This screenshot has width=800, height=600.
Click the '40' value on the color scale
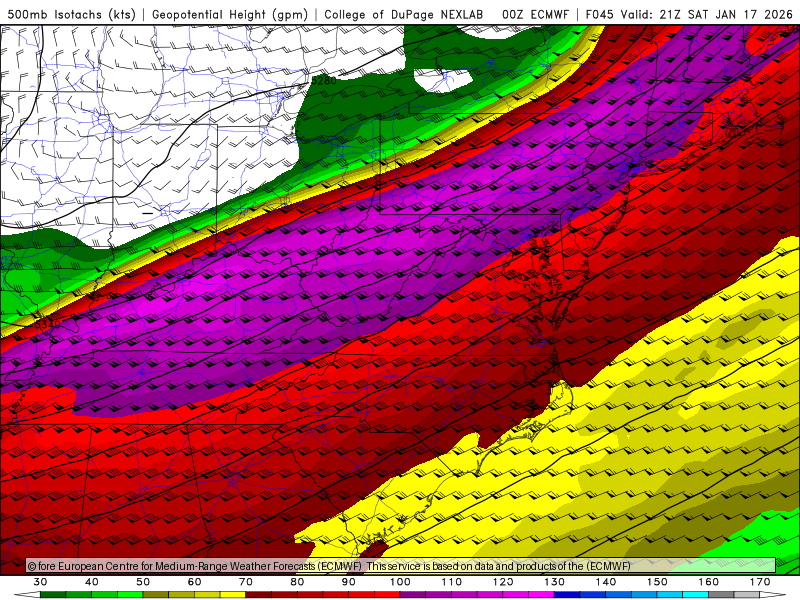pos(92,582)
